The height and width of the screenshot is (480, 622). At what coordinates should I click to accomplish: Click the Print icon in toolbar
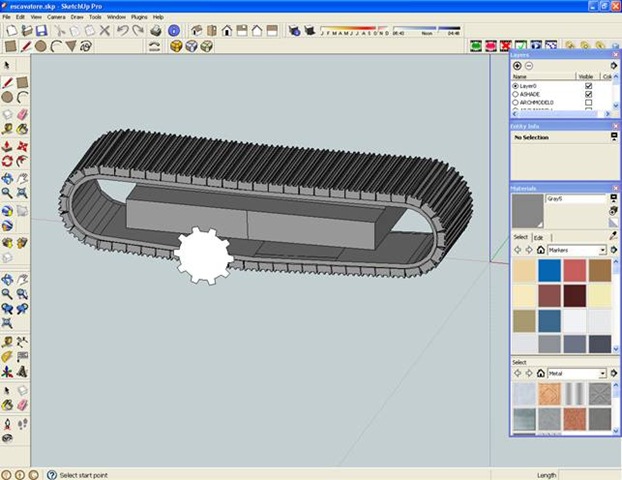[x=156, y=31]
